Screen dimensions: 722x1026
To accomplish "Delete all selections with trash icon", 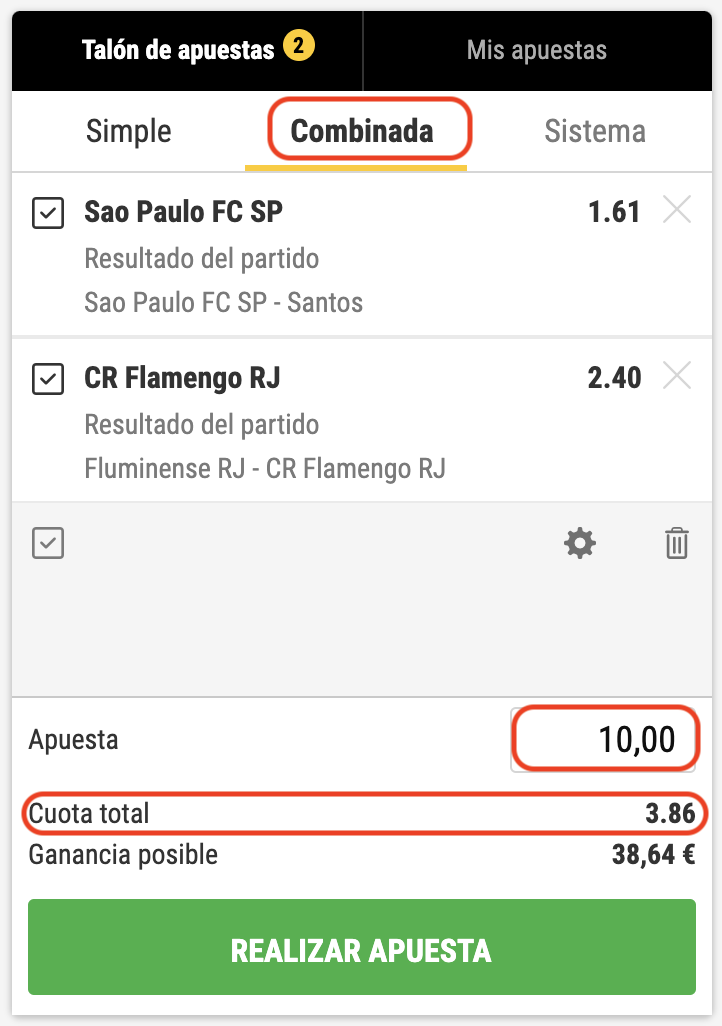I will [x=677, y=544].
